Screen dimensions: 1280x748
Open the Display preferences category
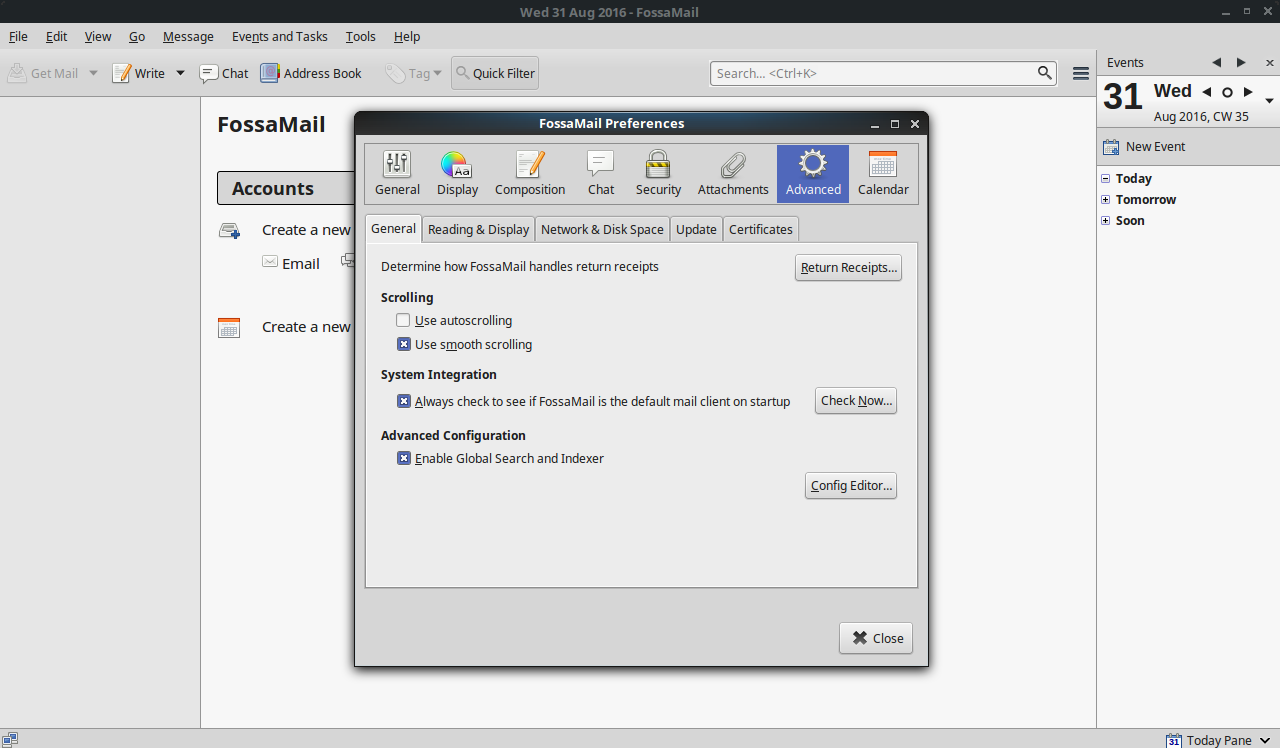[457, 174]
